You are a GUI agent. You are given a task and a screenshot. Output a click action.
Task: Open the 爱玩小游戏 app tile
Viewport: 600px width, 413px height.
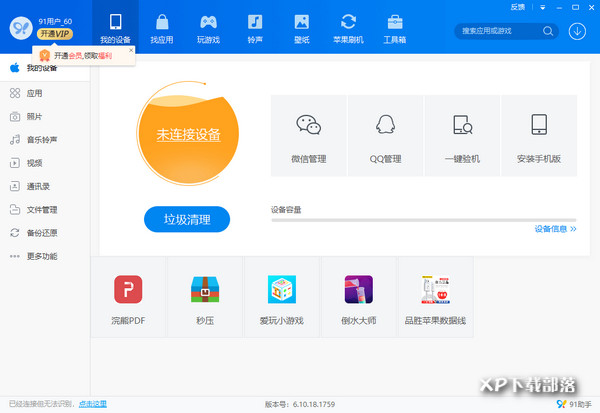click(282, 297)
